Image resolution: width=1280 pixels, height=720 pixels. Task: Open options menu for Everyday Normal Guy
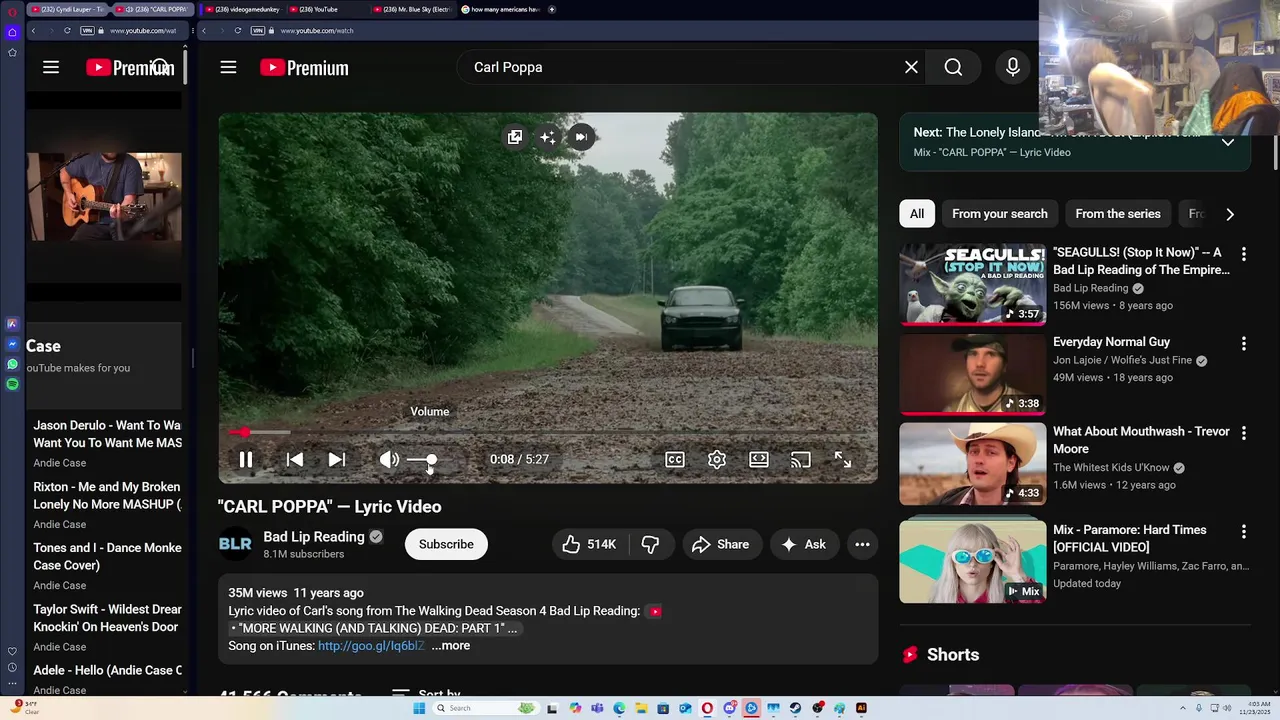1244,343
